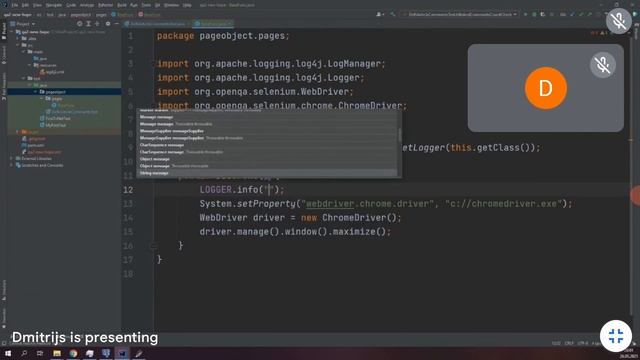Open Chrome from the taskbar
This screenshot has height=360, width=640.
[73, 353]
